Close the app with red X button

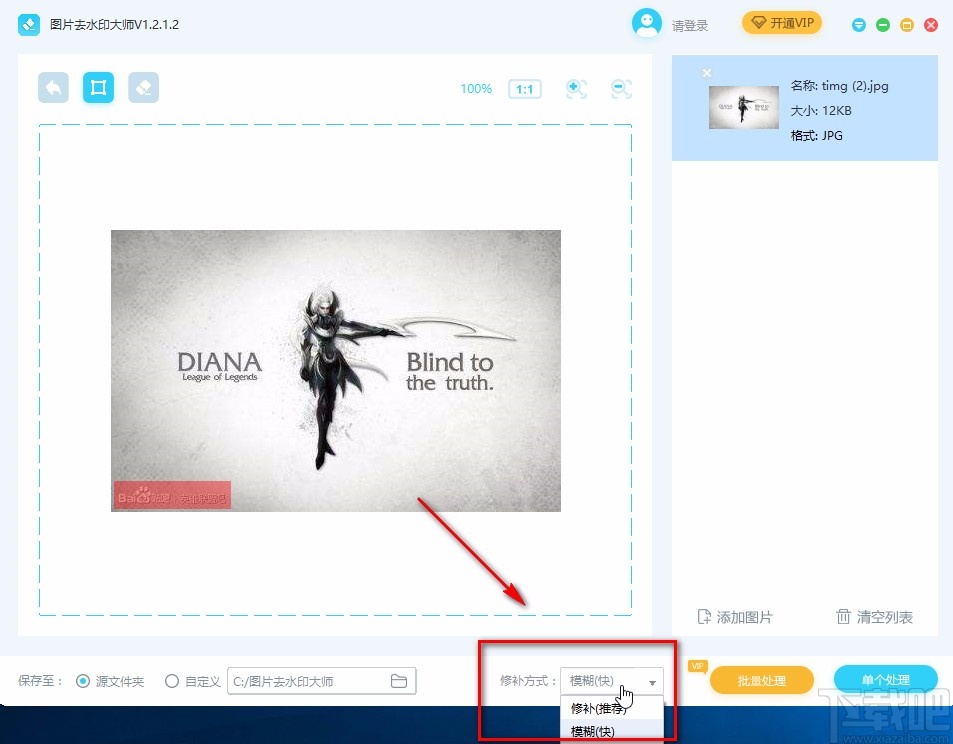tap(931, 25)
